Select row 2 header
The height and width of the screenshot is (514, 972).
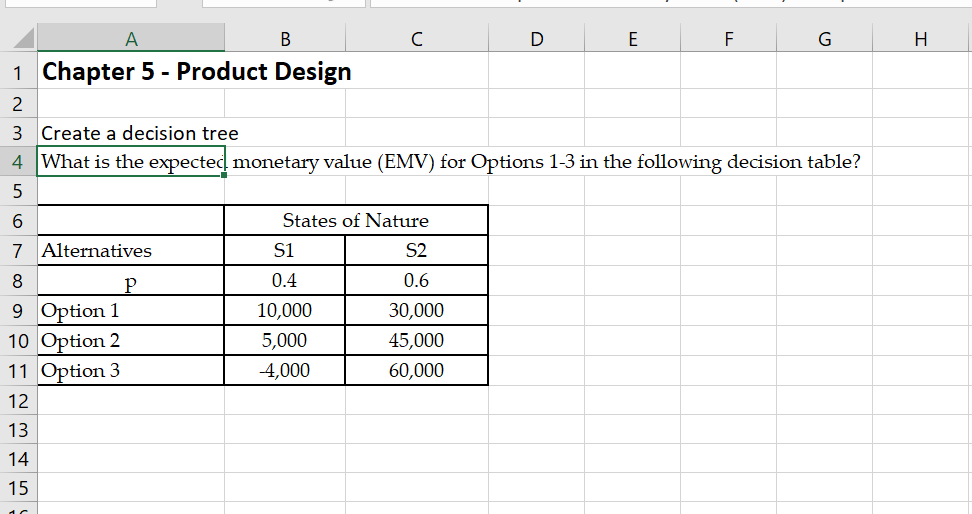click(18, 103)
